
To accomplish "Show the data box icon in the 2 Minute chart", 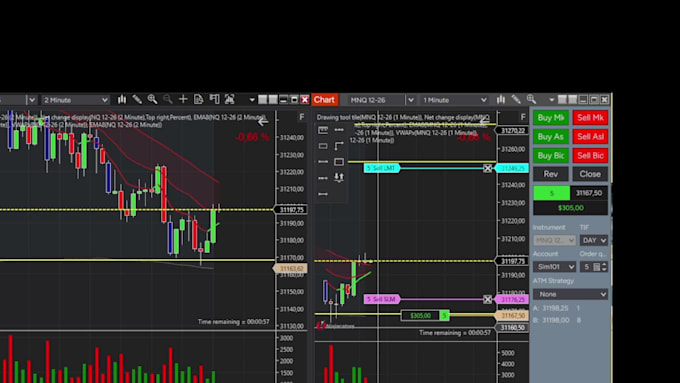I will pyautogui.click(x=199, y=100).
